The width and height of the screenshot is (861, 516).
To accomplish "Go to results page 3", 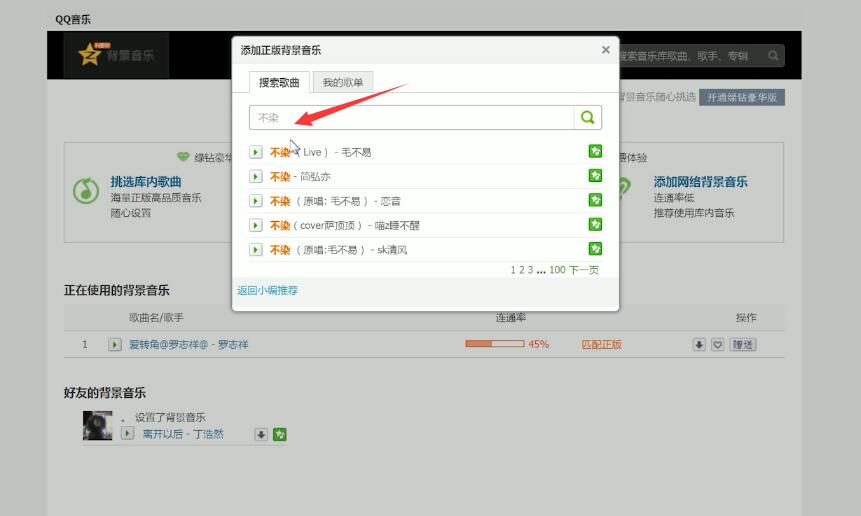I will pos(530,270).
